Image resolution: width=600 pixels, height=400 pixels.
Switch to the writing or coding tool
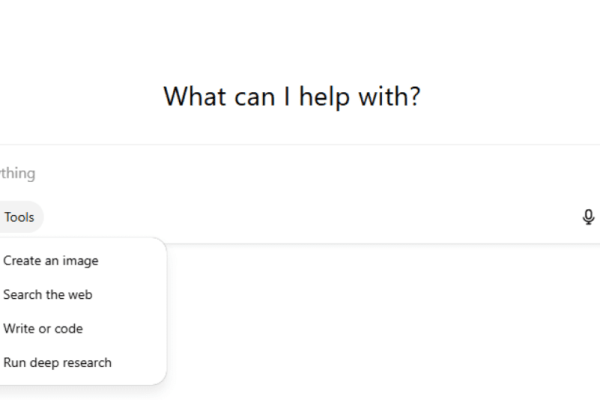[x=43, y=329]
